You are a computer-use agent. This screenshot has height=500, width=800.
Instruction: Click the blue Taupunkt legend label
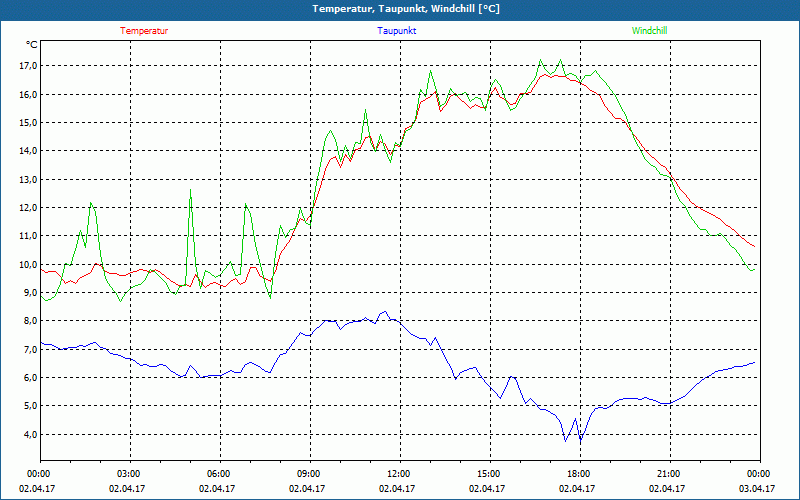click(397, 31)
